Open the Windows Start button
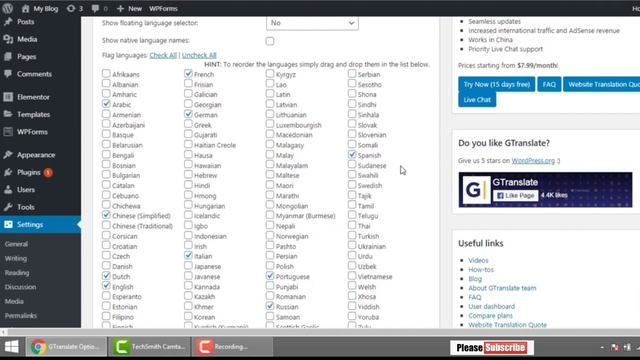Viewport: 640px width, 360px height. (x=11, y=347)
